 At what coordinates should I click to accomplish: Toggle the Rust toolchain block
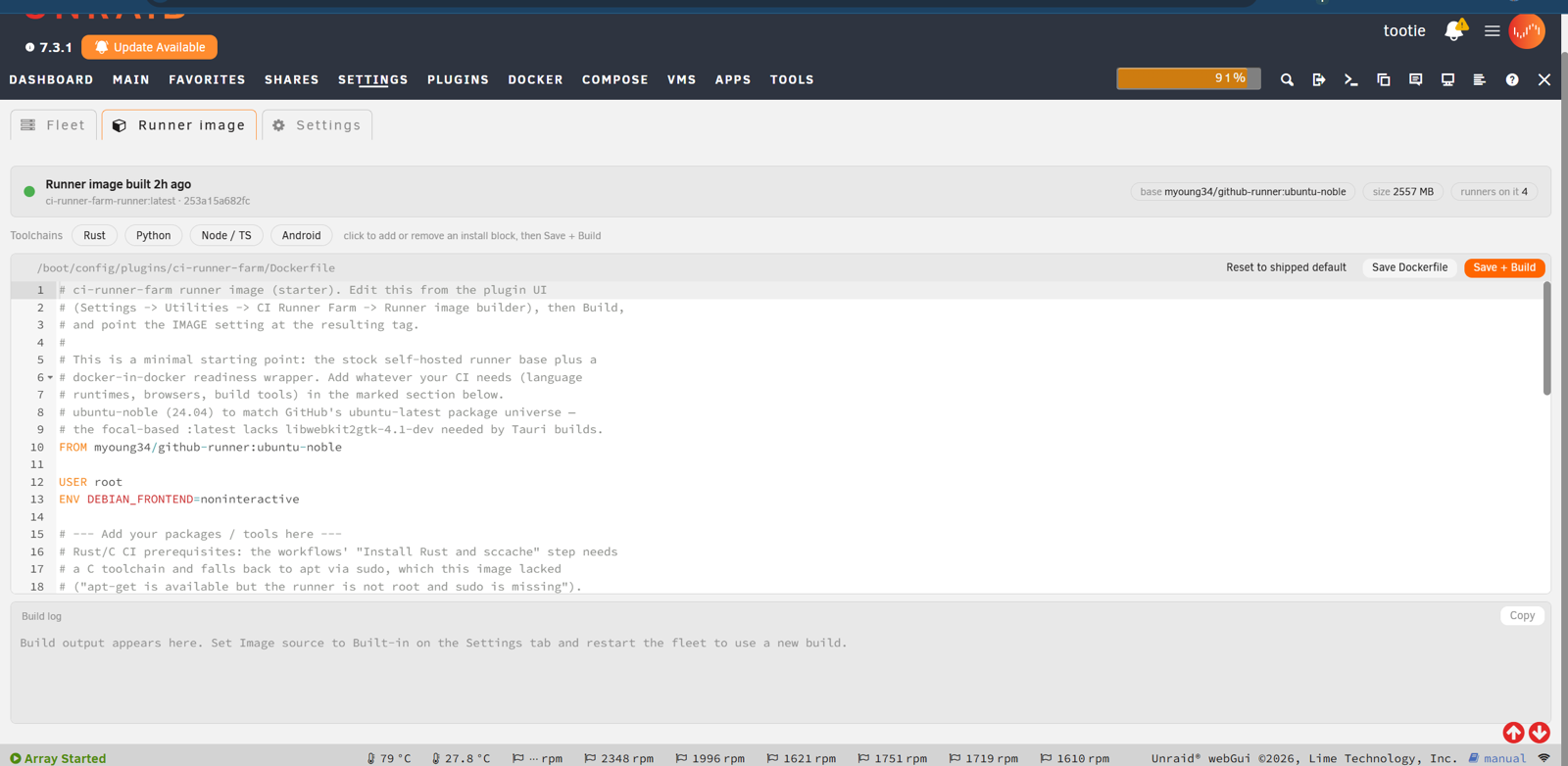(x=95, y=235)
